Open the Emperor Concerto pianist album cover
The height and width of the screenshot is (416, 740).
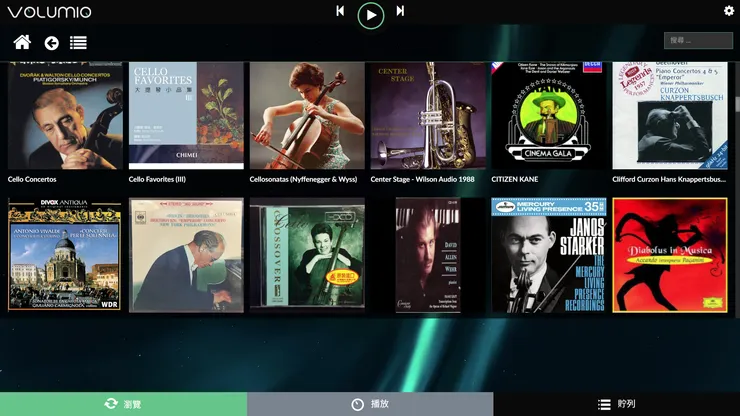click(186, 255)
